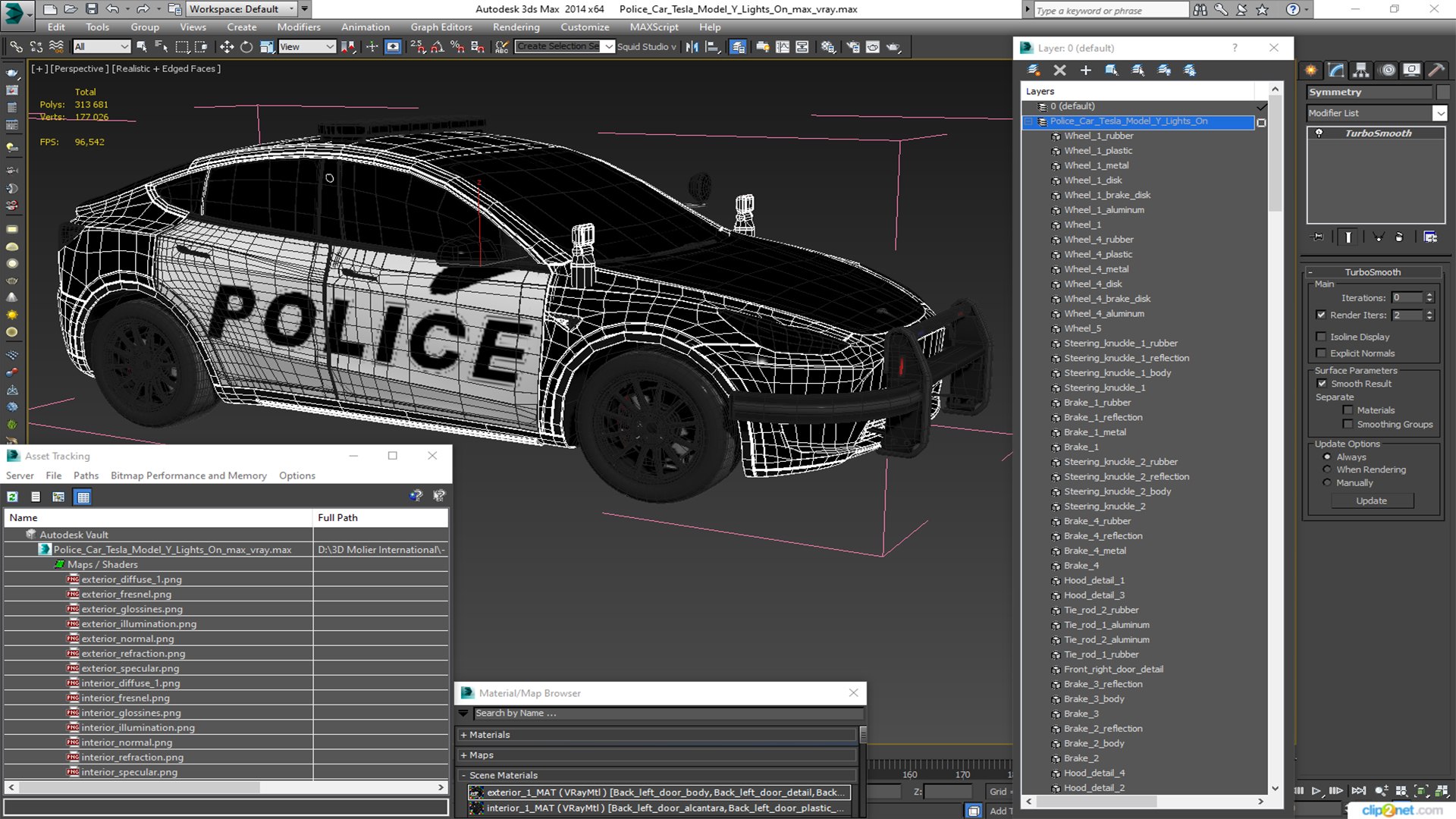This screenshot has height=819, width=1456.
Task: Open the Display command panel tab
Action: (1411, 70)
